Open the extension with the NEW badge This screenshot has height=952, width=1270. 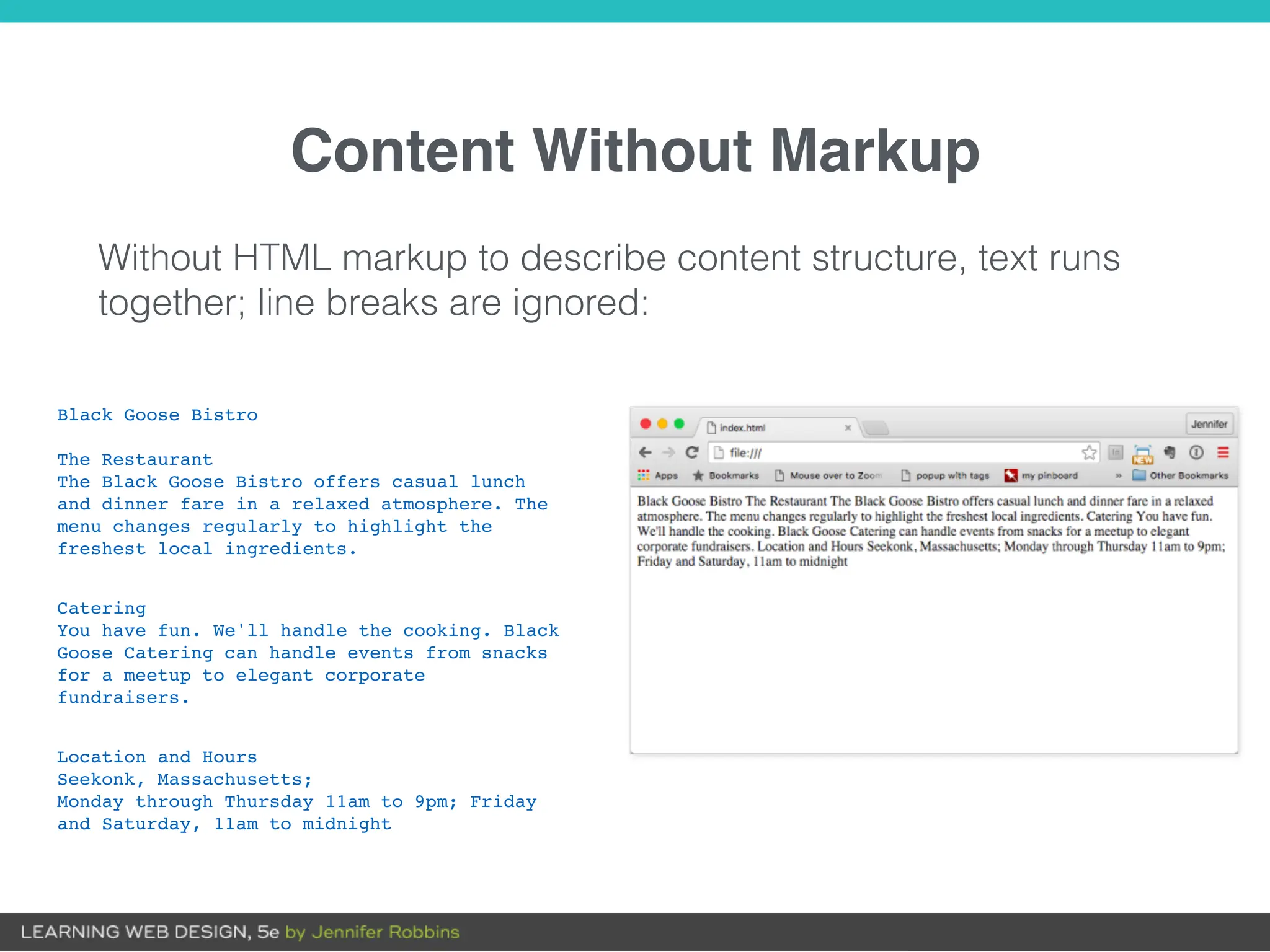point(1142,454)
